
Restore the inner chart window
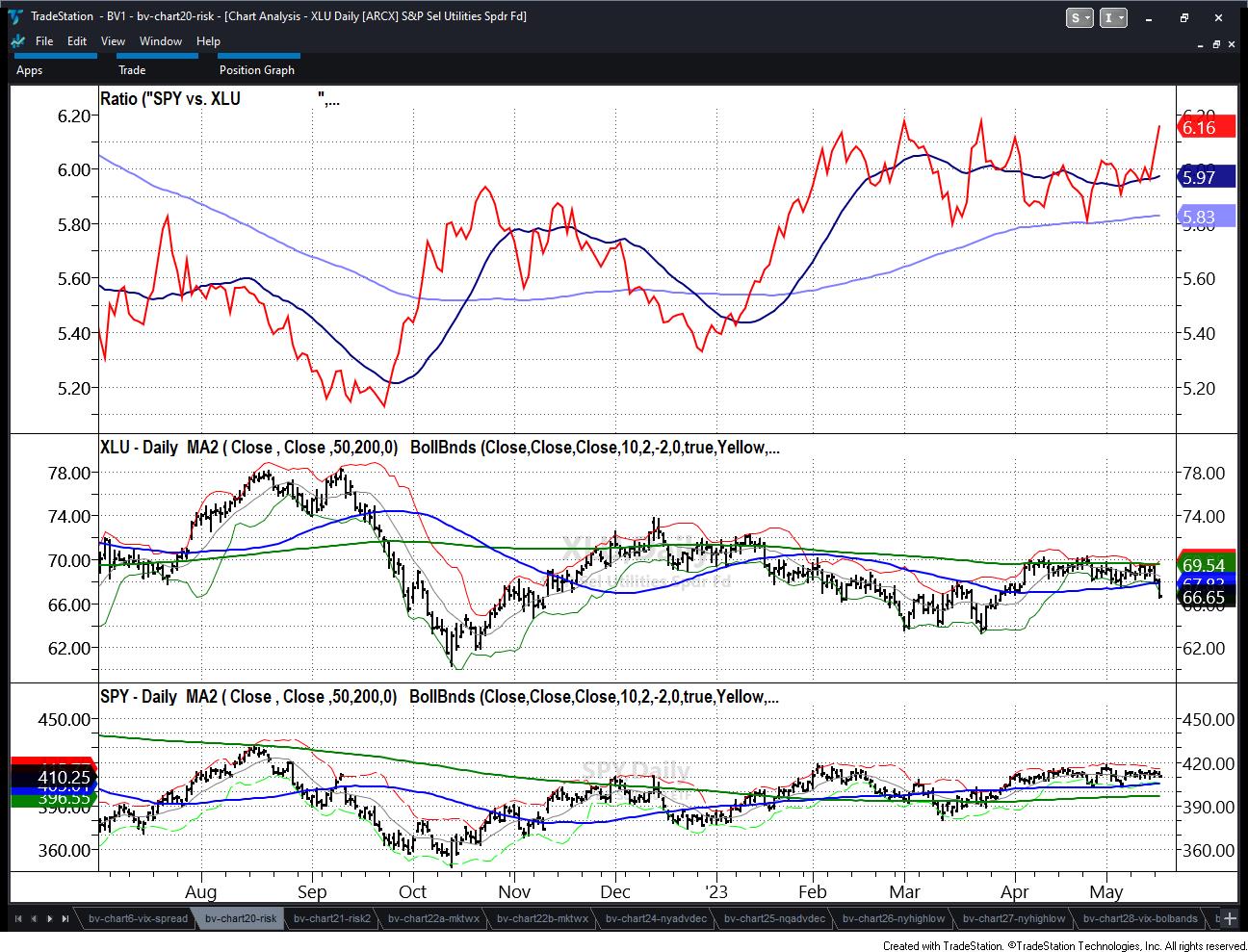pyautogui.click(x=1217, y=43)
